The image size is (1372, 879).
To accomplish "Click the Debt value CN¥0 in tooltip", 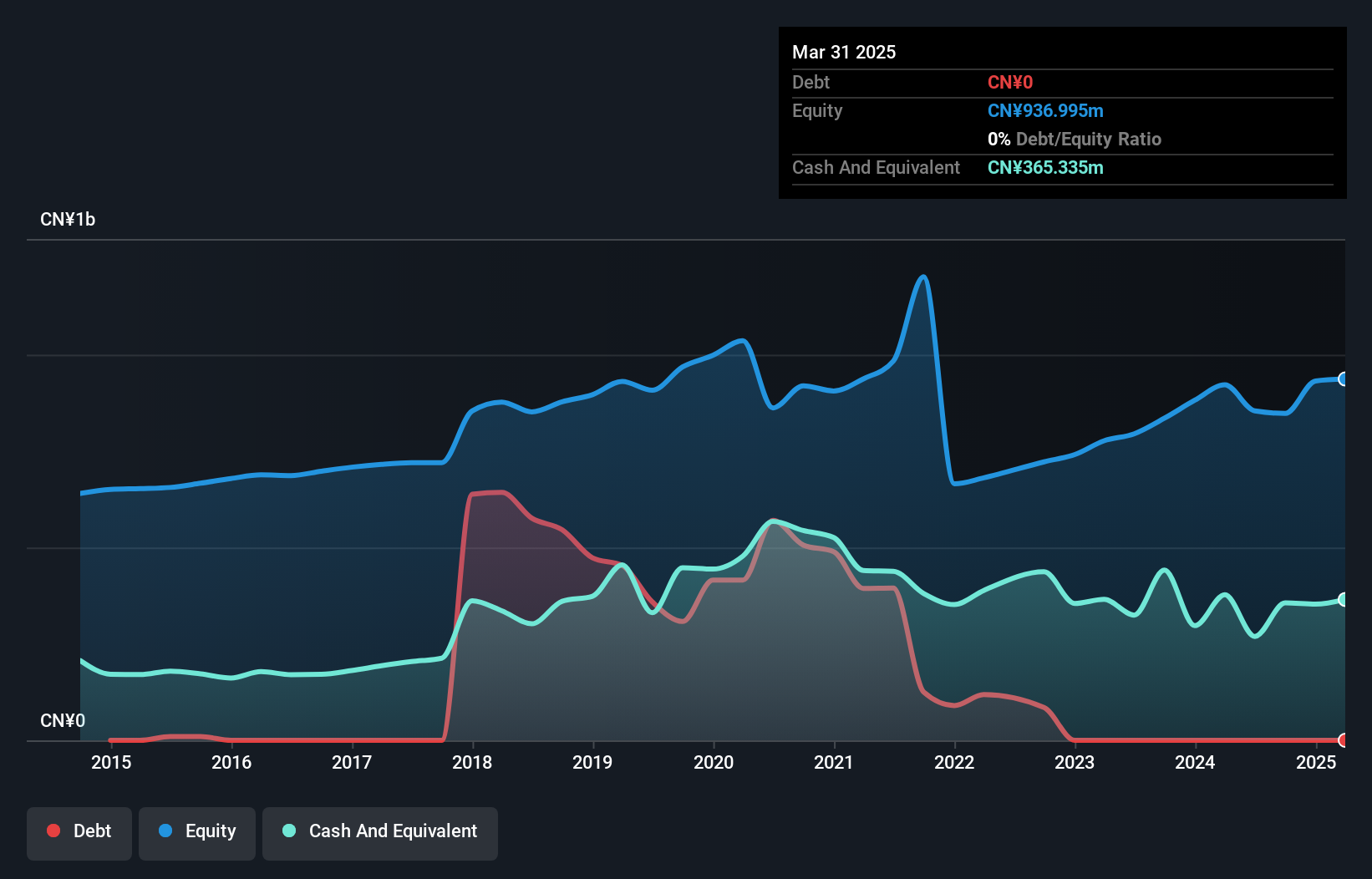I will (1010, 82).
